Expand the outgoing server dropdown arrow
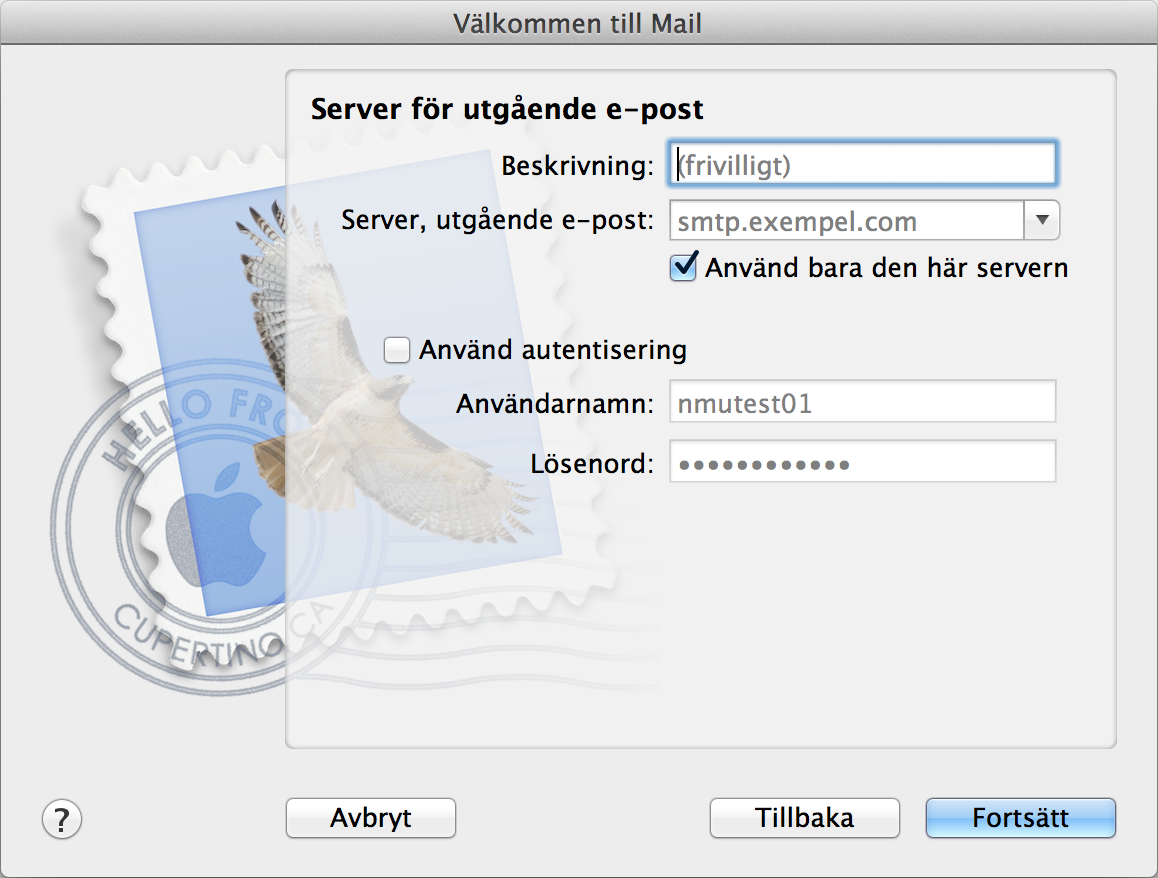Viewport: 1158px width, 878px height. [1042, 221]
